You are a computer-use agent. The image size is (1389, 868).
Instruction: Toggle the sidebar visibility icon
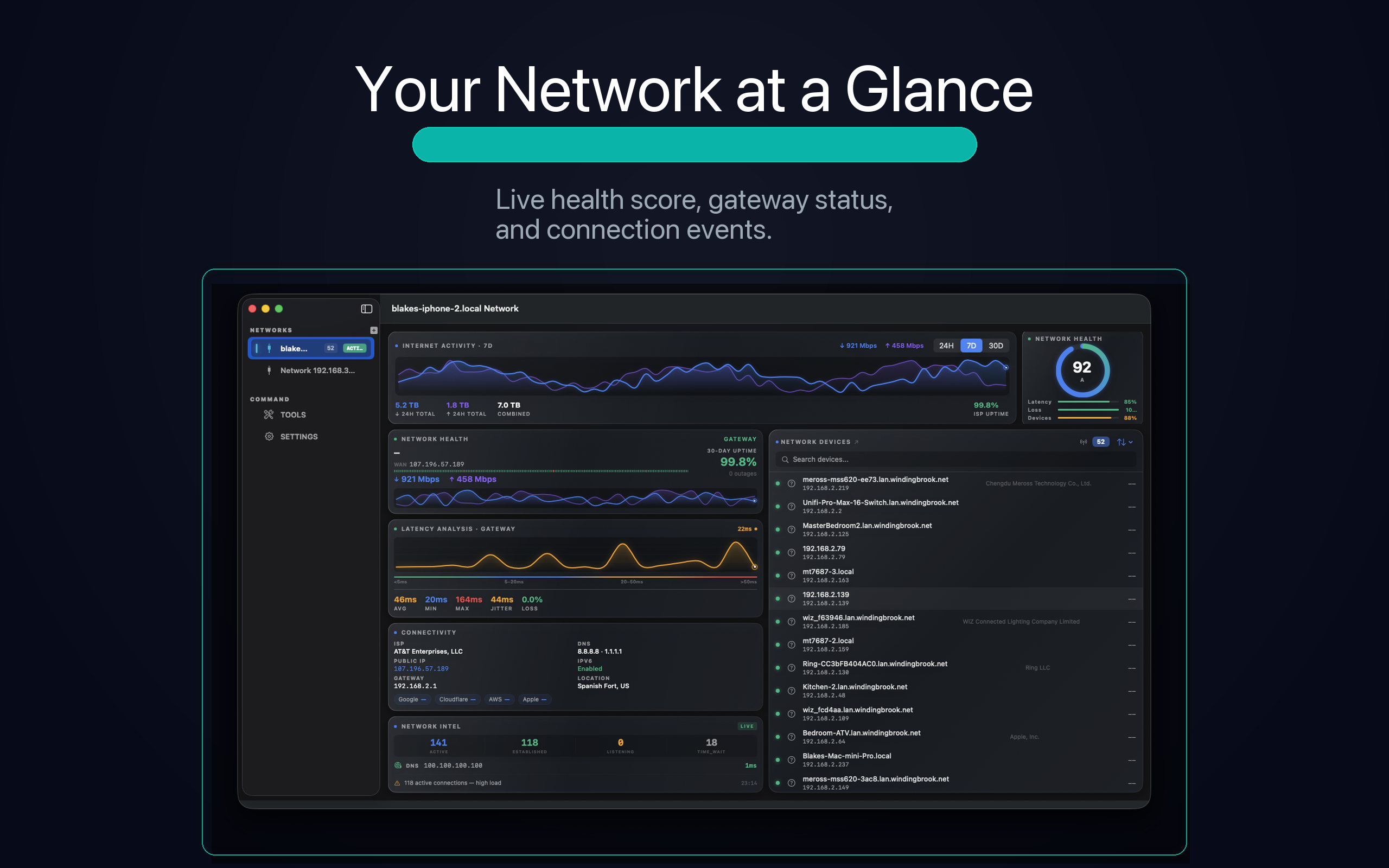coord(366,309)
